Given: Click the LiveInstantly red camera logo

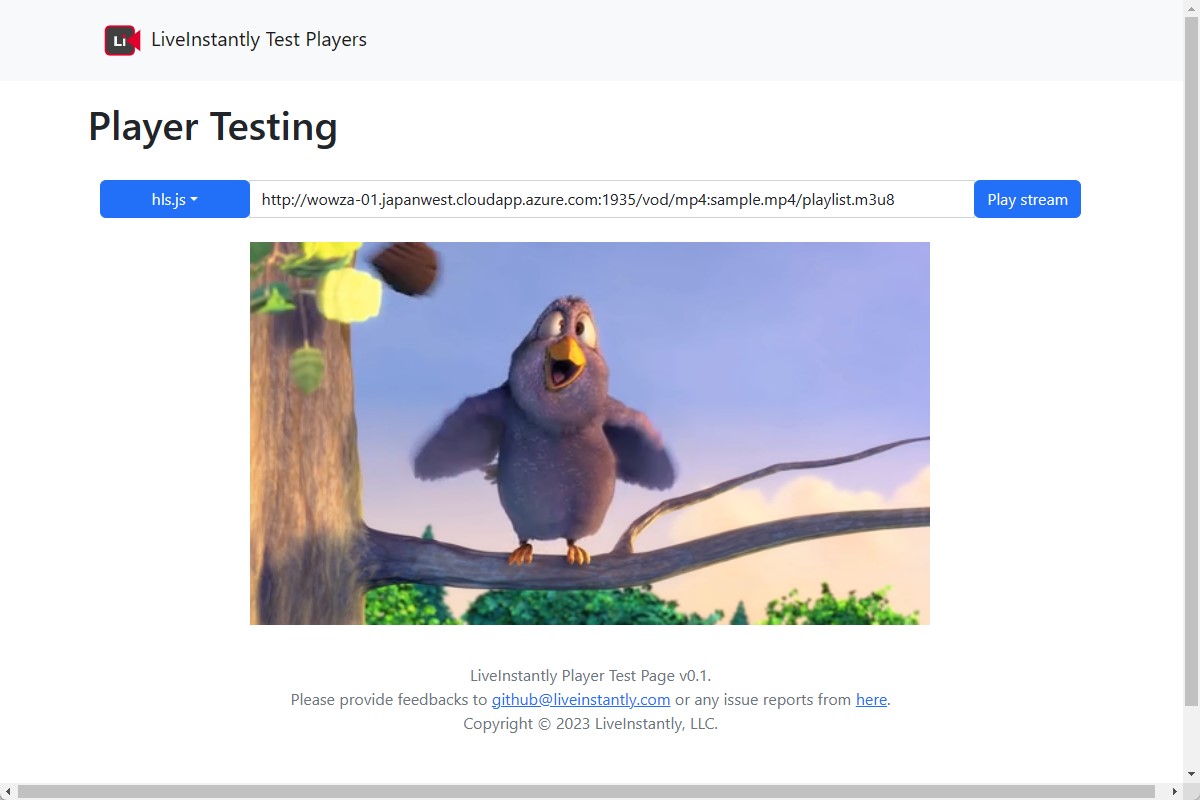Looking at the screenshot, I should coord(122,40).
